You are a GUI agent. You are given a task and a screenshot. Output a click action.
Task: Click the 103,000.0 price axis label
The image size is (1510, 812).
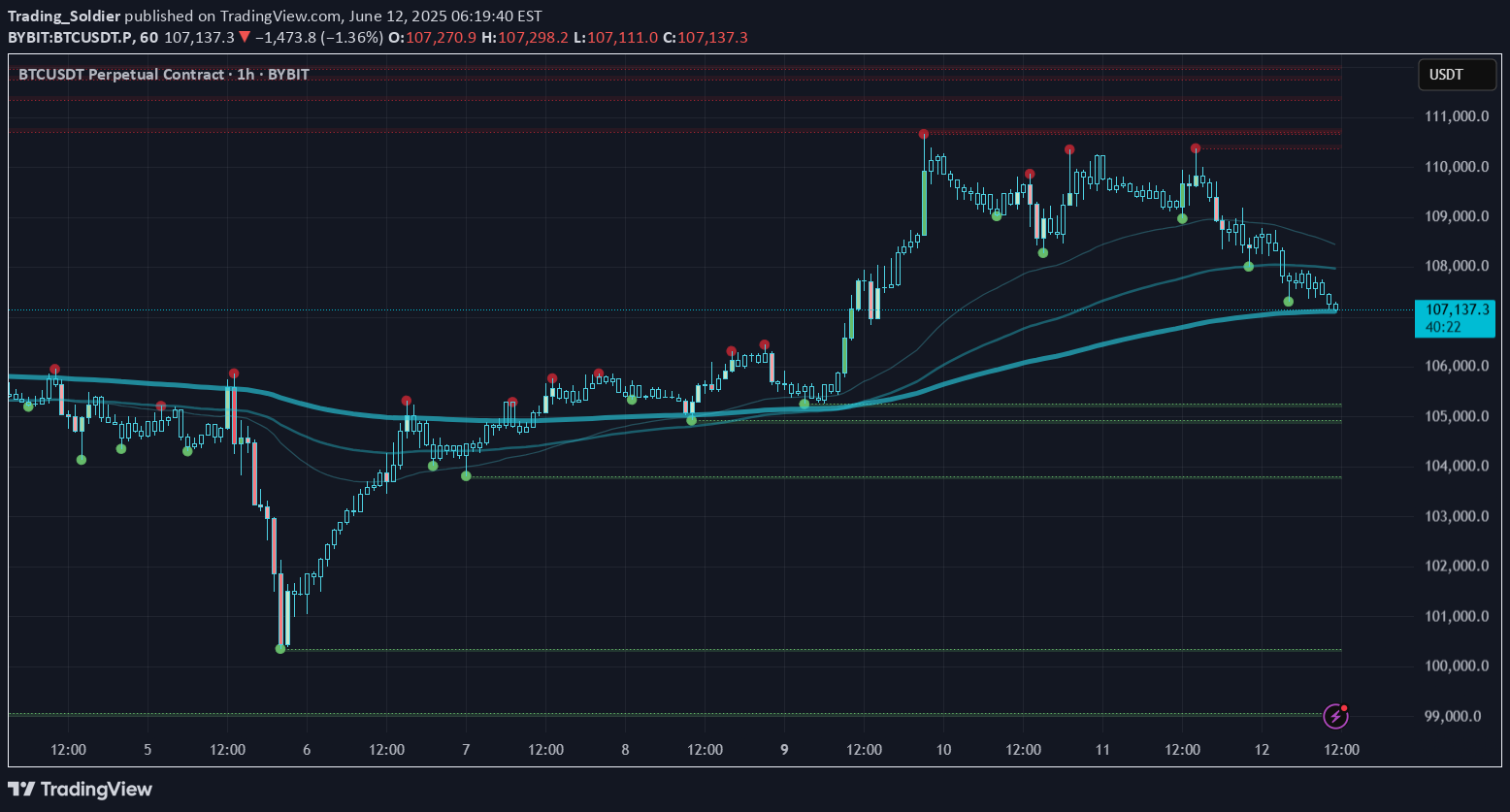tap(1458, 516)
